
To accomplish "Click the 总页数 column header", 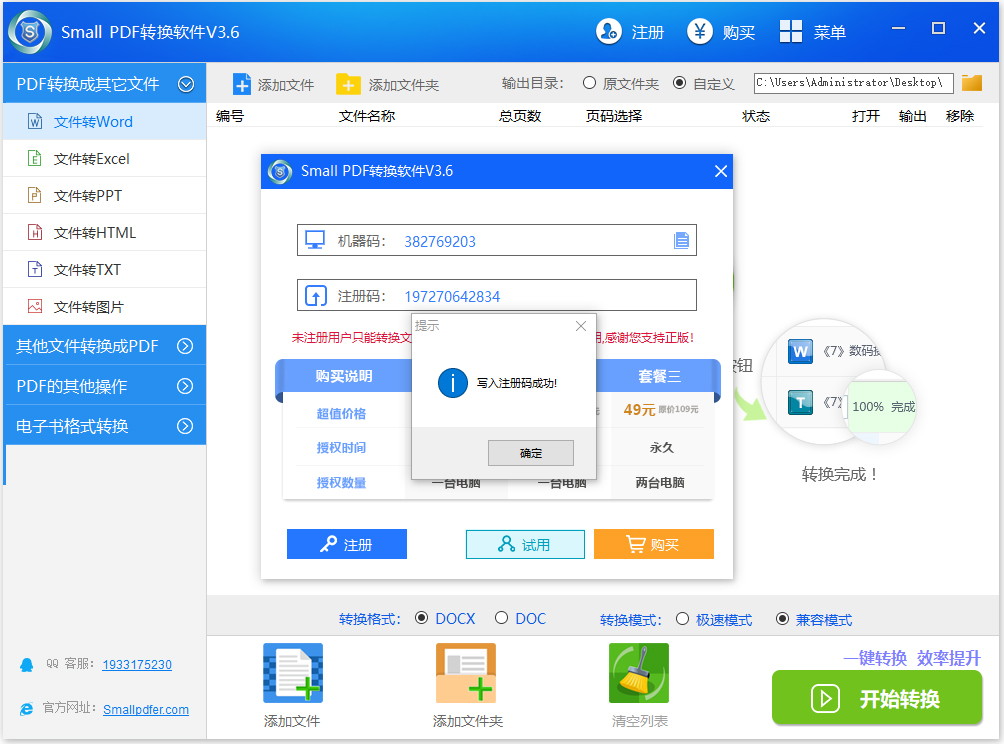I will click(520, 116).
